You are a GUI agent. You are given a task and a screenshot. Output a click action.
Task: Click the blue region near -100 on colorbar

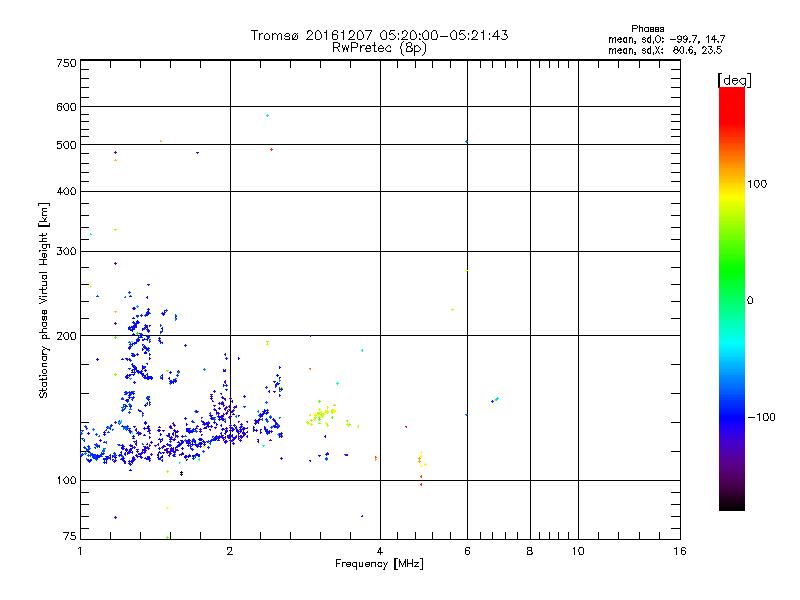732,416
